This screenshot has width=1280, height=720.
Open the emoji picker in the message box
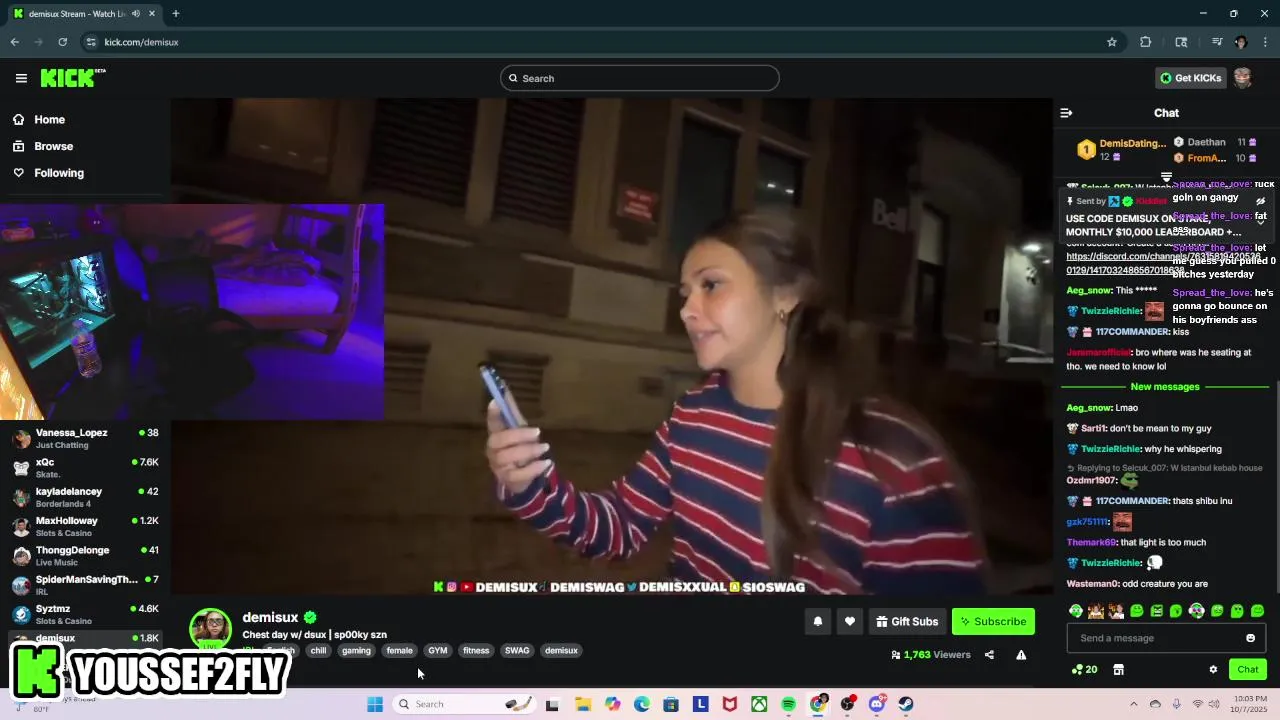[x=1250, y=638]
